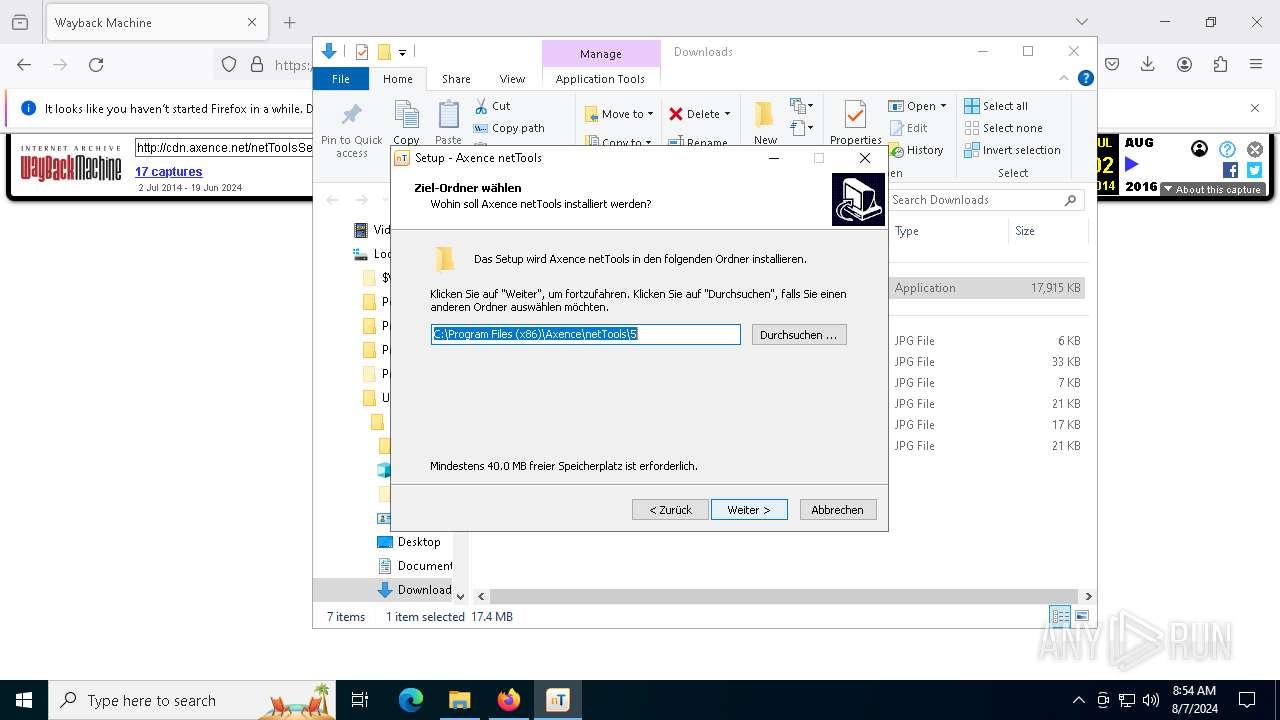Image resolution: width=1280 pixels, height=720 pixels.
Task: Open Firefox hamburger application menu
Action: (x=1256, y=64)
